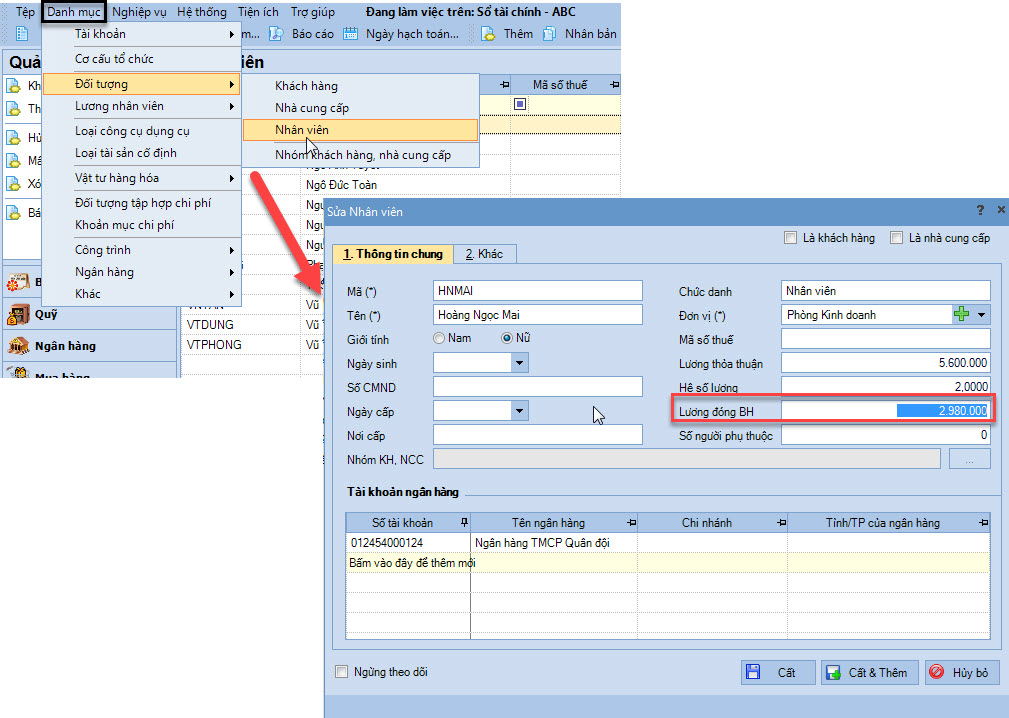Choose Khoản mục chi phí menu item

(142, 225)
